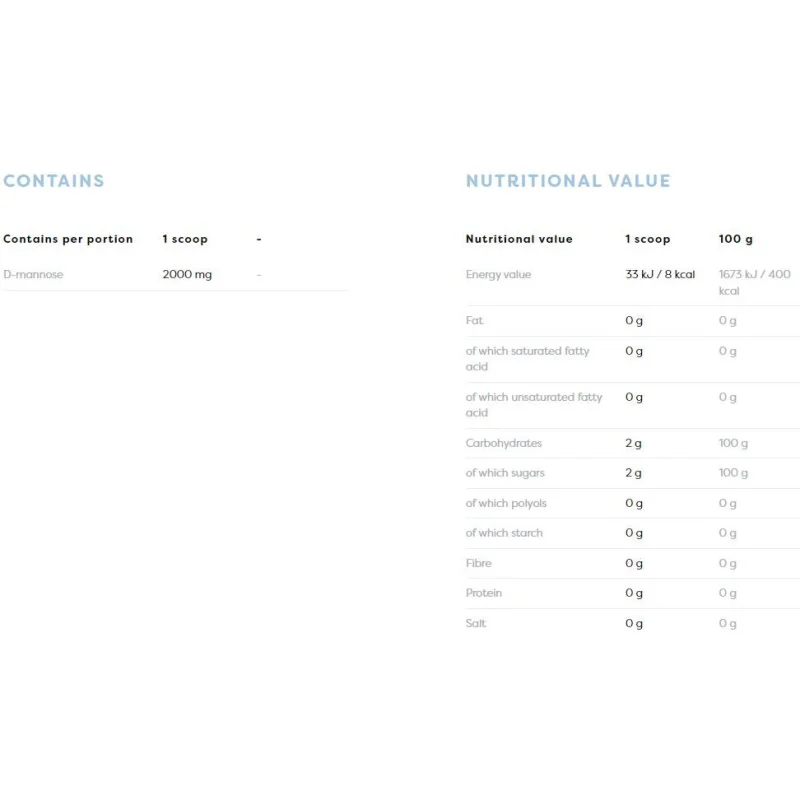Click the CONTAINS section heading
800x800 pixels.
54,181
